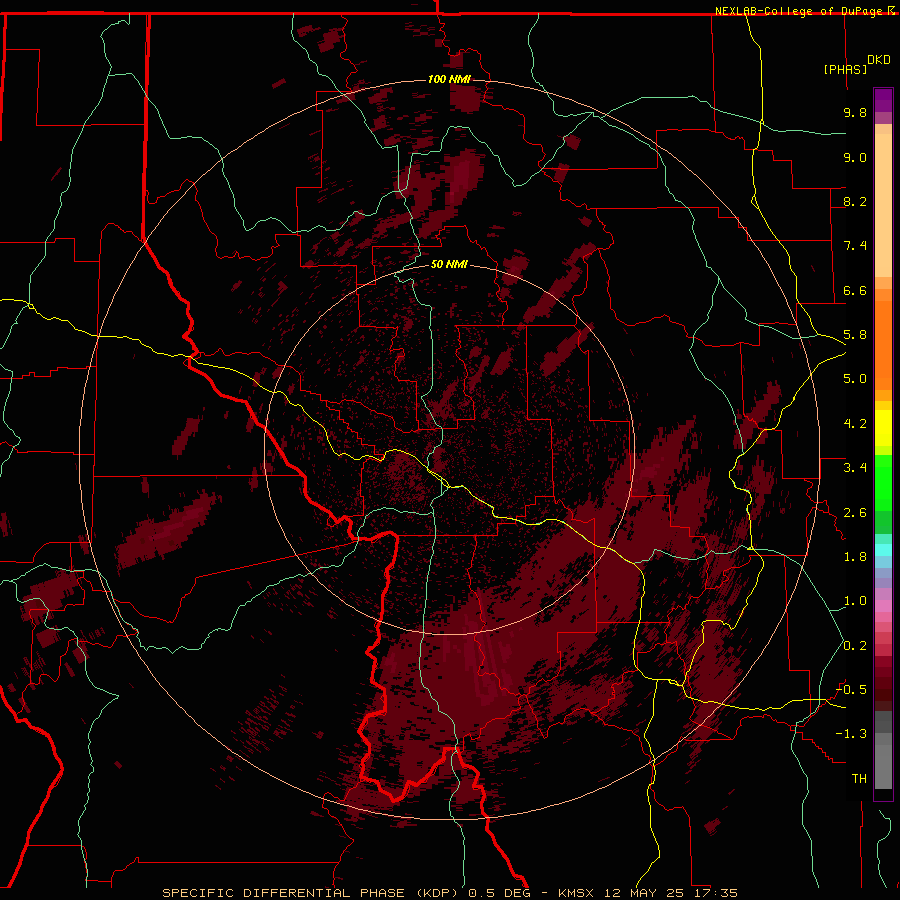Select the cyan band of the color bar
The height and width of the screenshot is (900, 900).
coord(883,550)
